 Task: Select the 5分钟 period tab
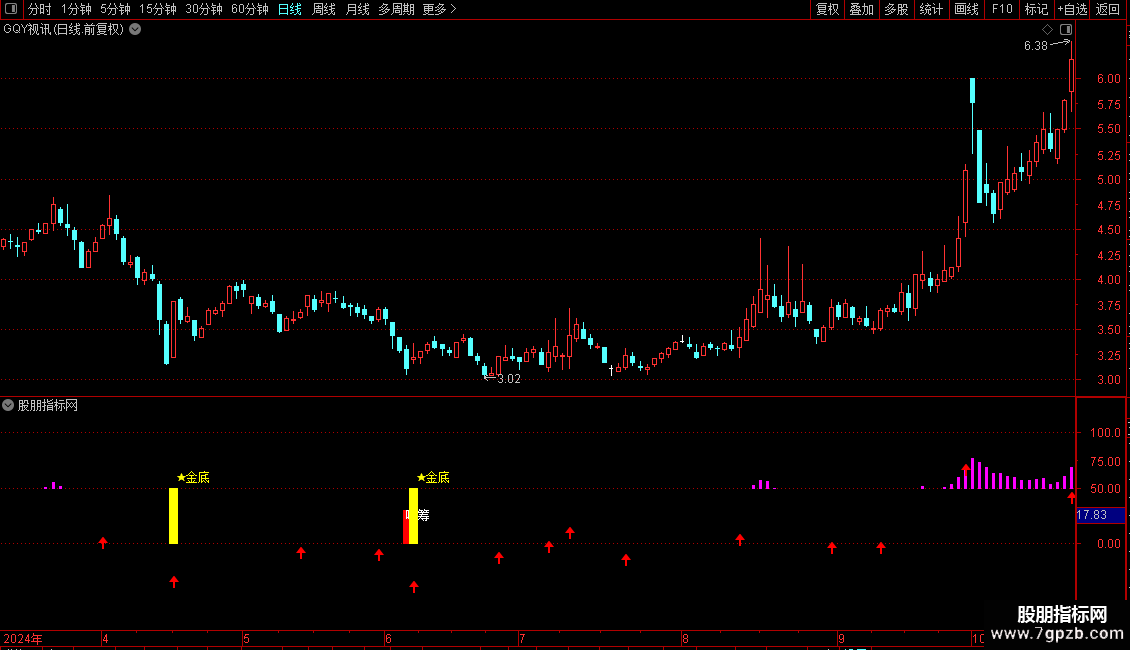[115, 9]
